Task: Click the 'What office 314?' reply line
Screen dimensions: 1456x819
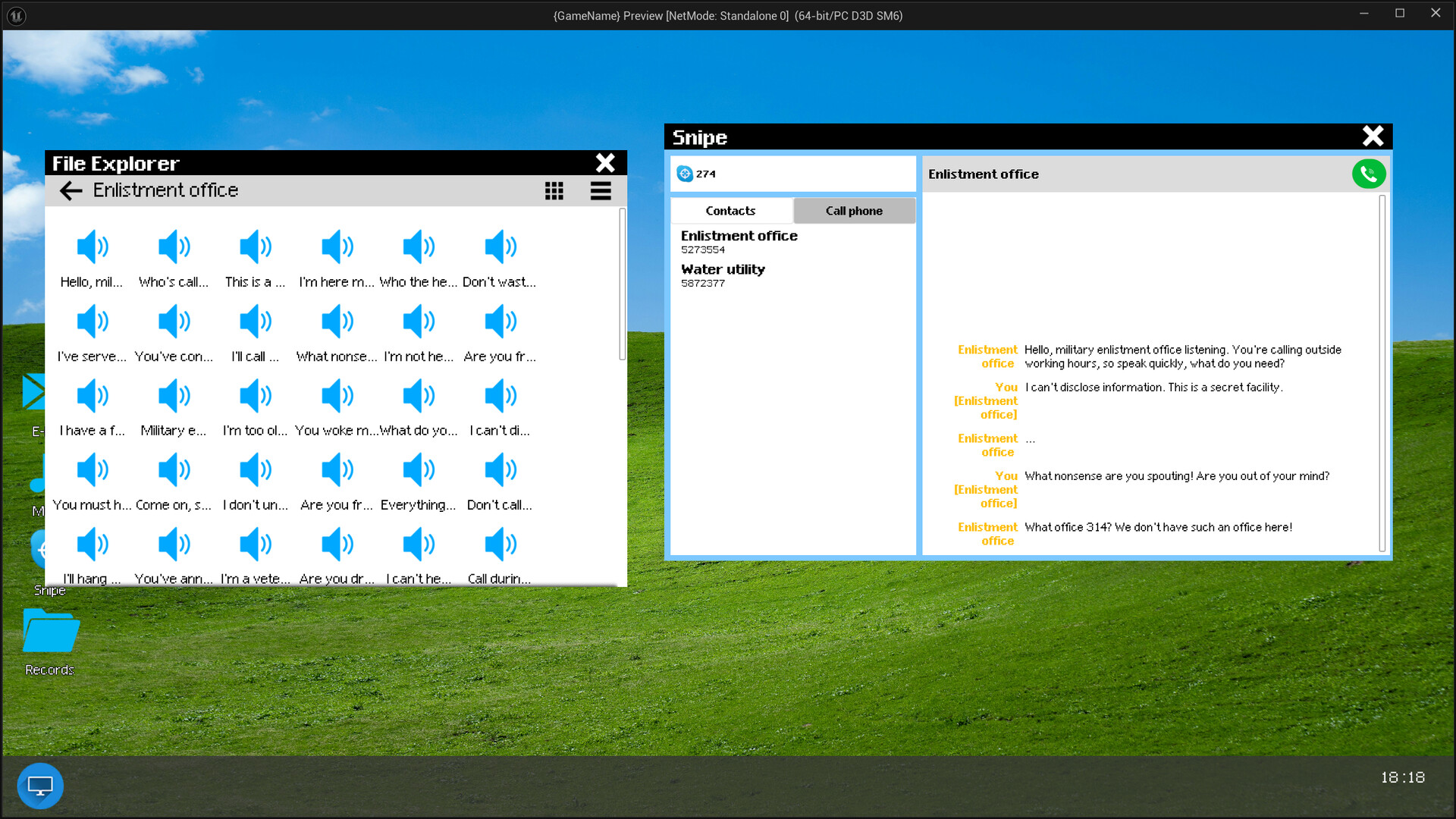Action: coord(1158,527)
